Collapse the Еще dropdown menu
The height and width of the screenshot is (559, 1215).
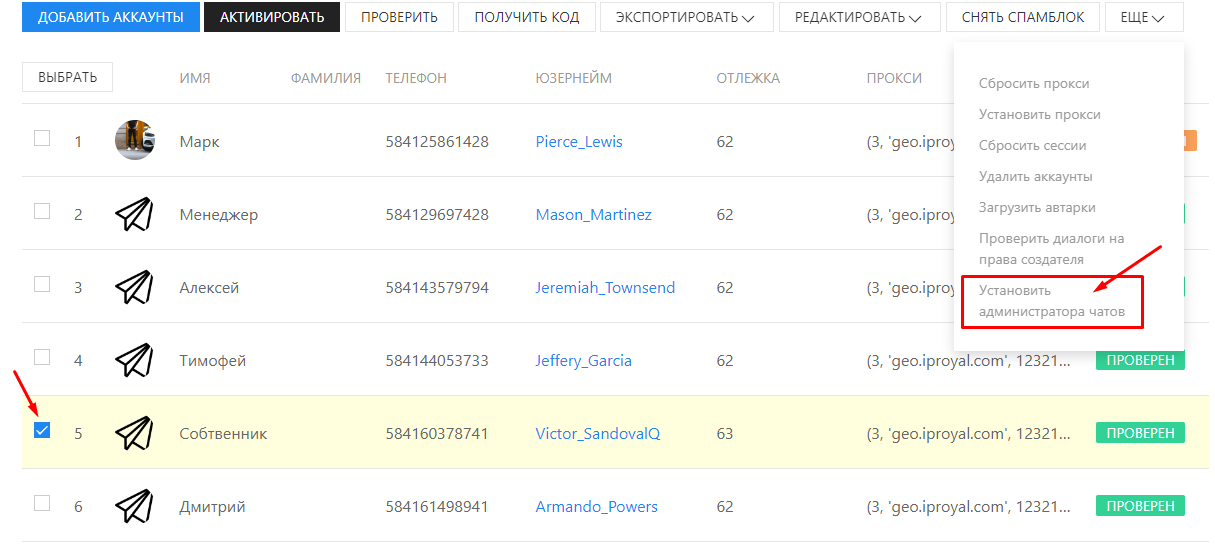point(1143,17)
